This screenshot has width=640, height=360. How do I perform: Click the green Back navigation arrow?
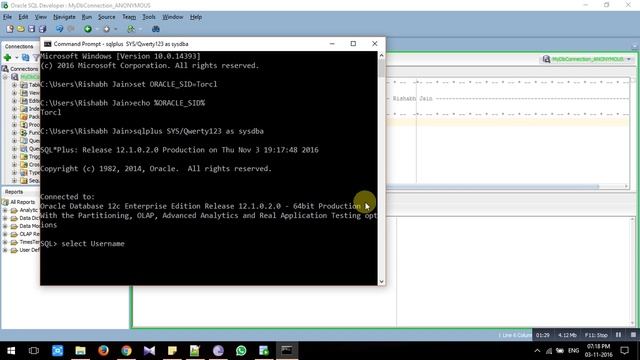pos(88,29)
